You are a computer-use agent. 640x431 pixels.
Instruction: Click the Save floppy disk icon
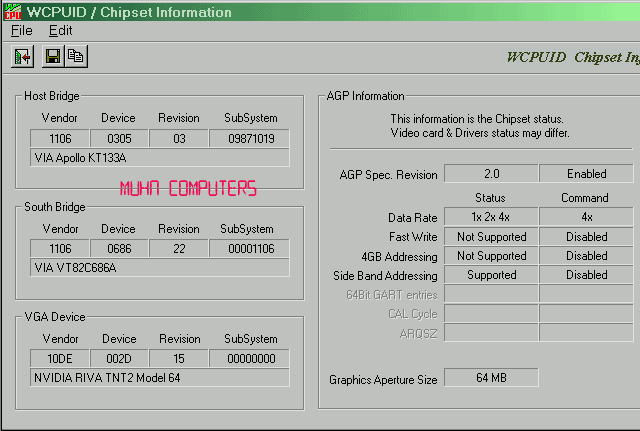point(53,56)
